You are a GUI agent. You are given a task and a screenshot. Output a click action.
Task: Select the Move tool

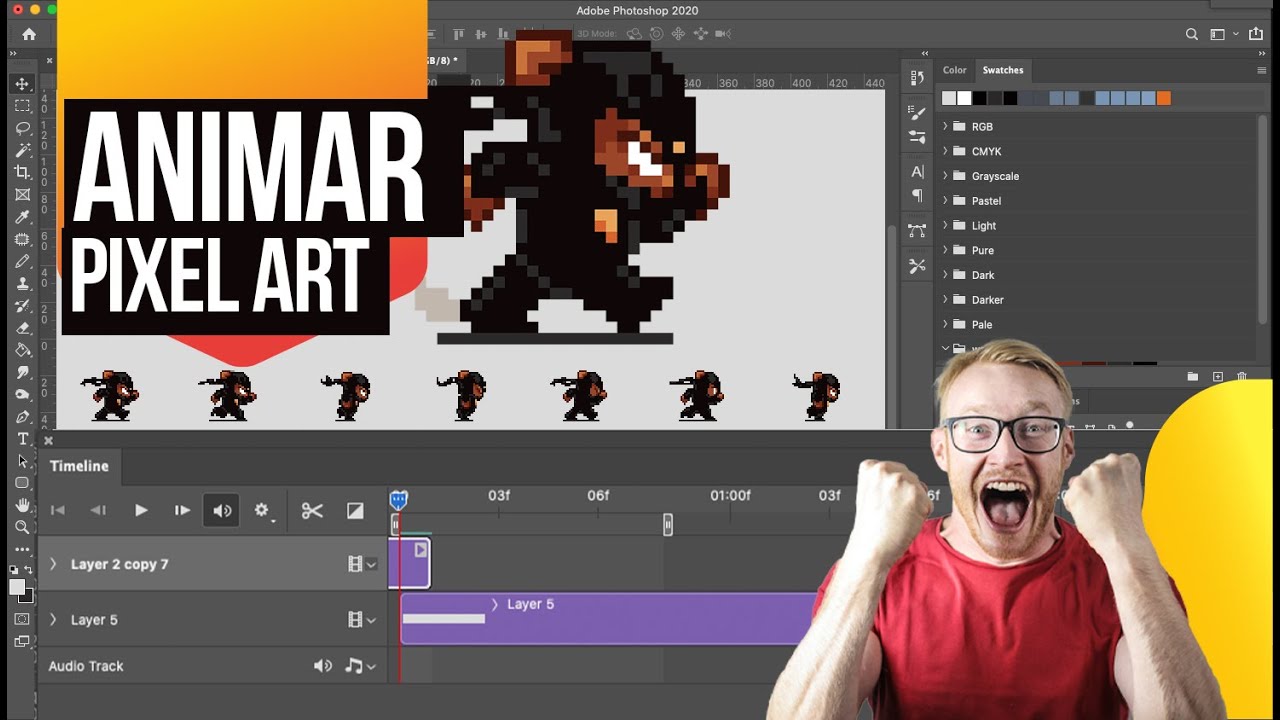pyautogui.click(x=22, y=84)
